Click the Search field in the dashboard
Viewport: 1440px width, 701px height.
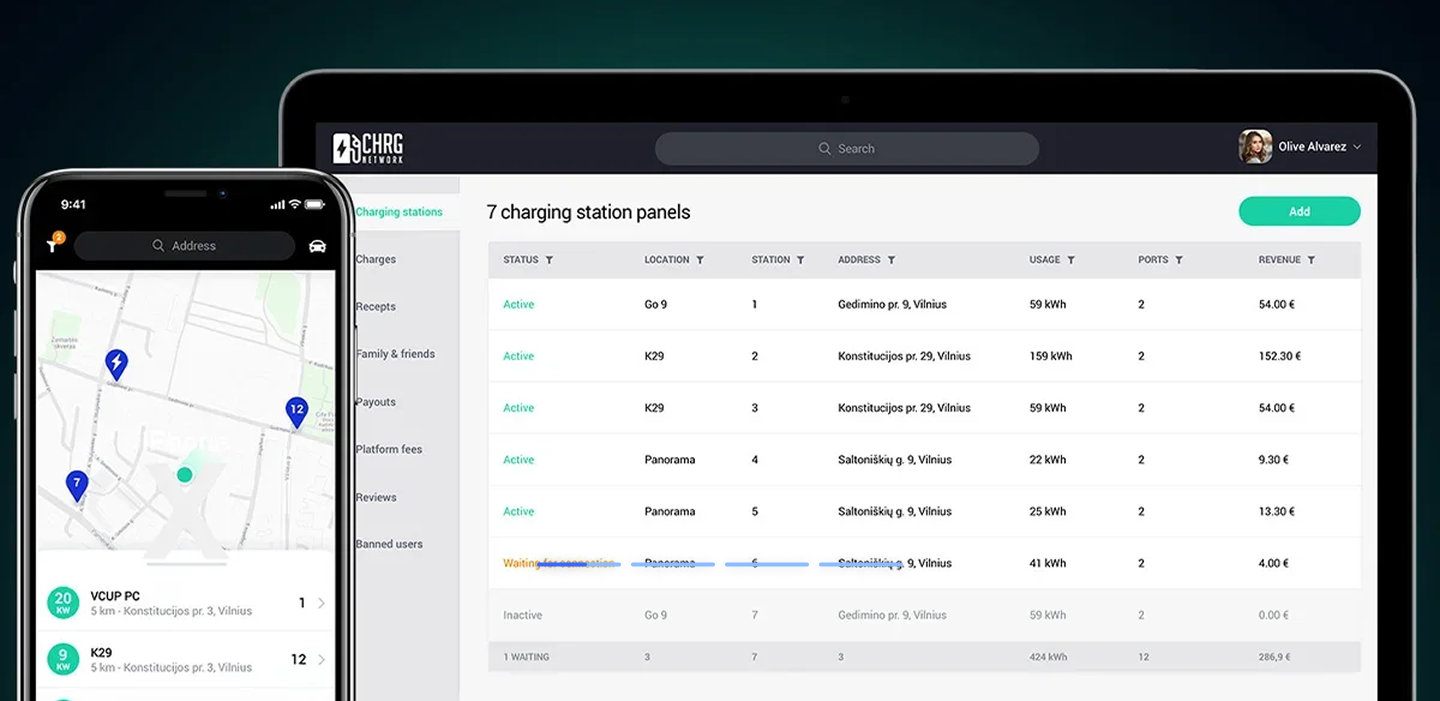tap(847, 149)
